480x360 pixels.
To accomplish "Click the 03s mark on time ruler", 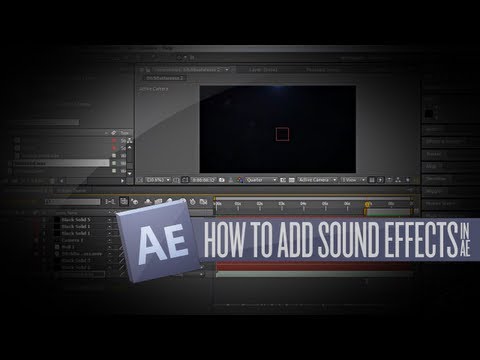I will (282, 203).
